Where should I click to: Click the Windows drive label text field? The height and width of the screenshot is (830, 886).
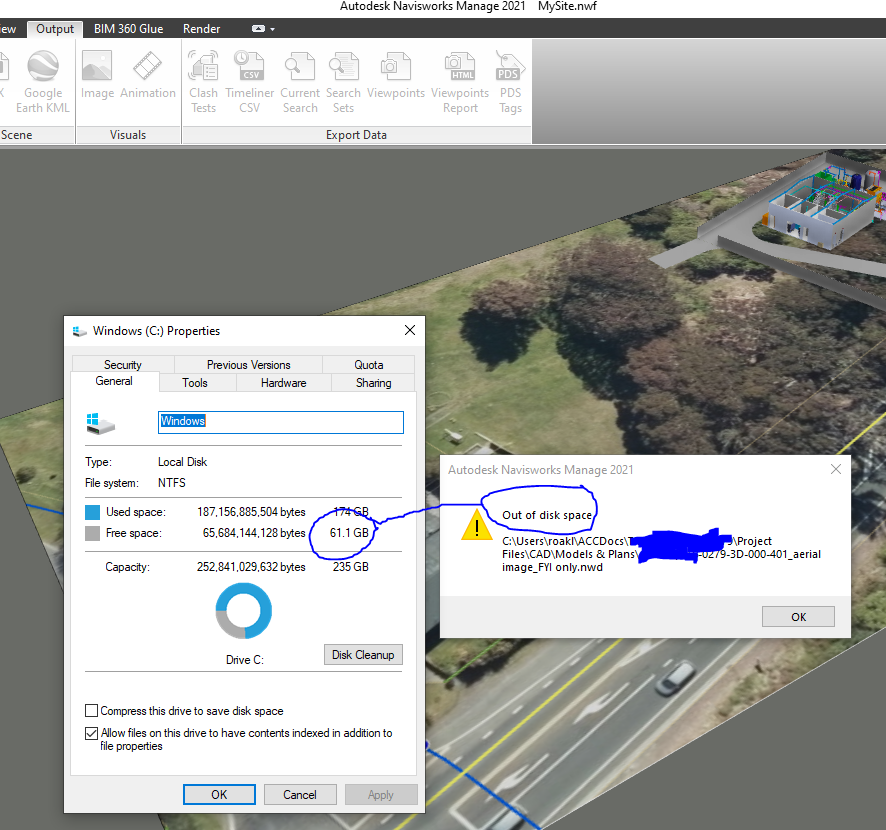280,422
